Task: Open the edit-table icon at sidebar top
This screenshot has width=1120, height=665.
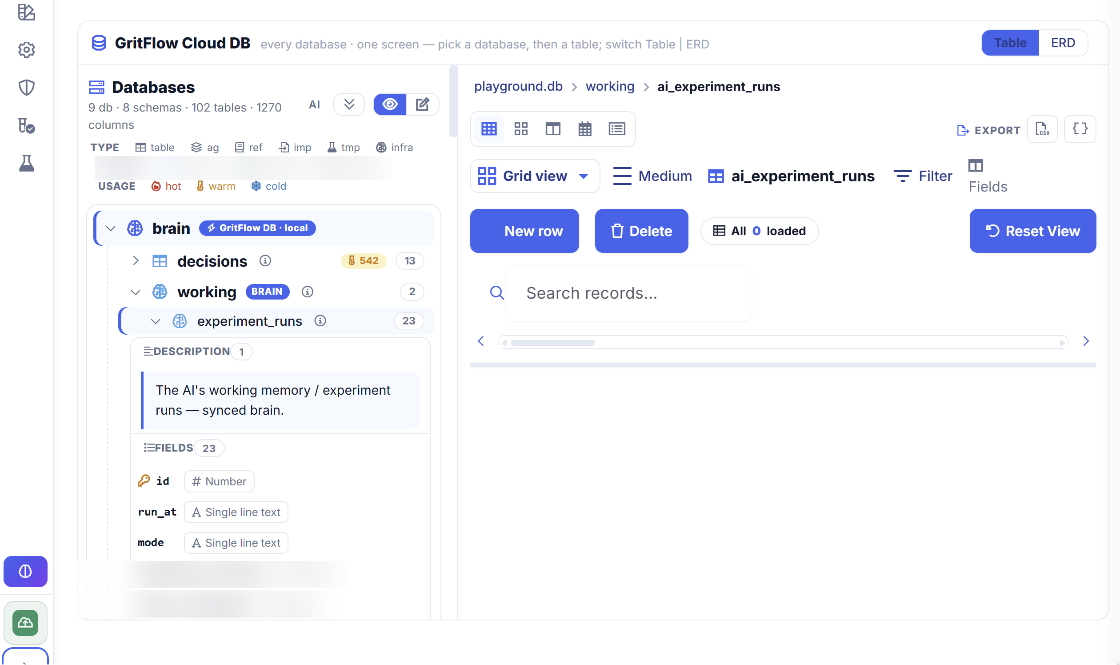Action: [x=26, y=12]
